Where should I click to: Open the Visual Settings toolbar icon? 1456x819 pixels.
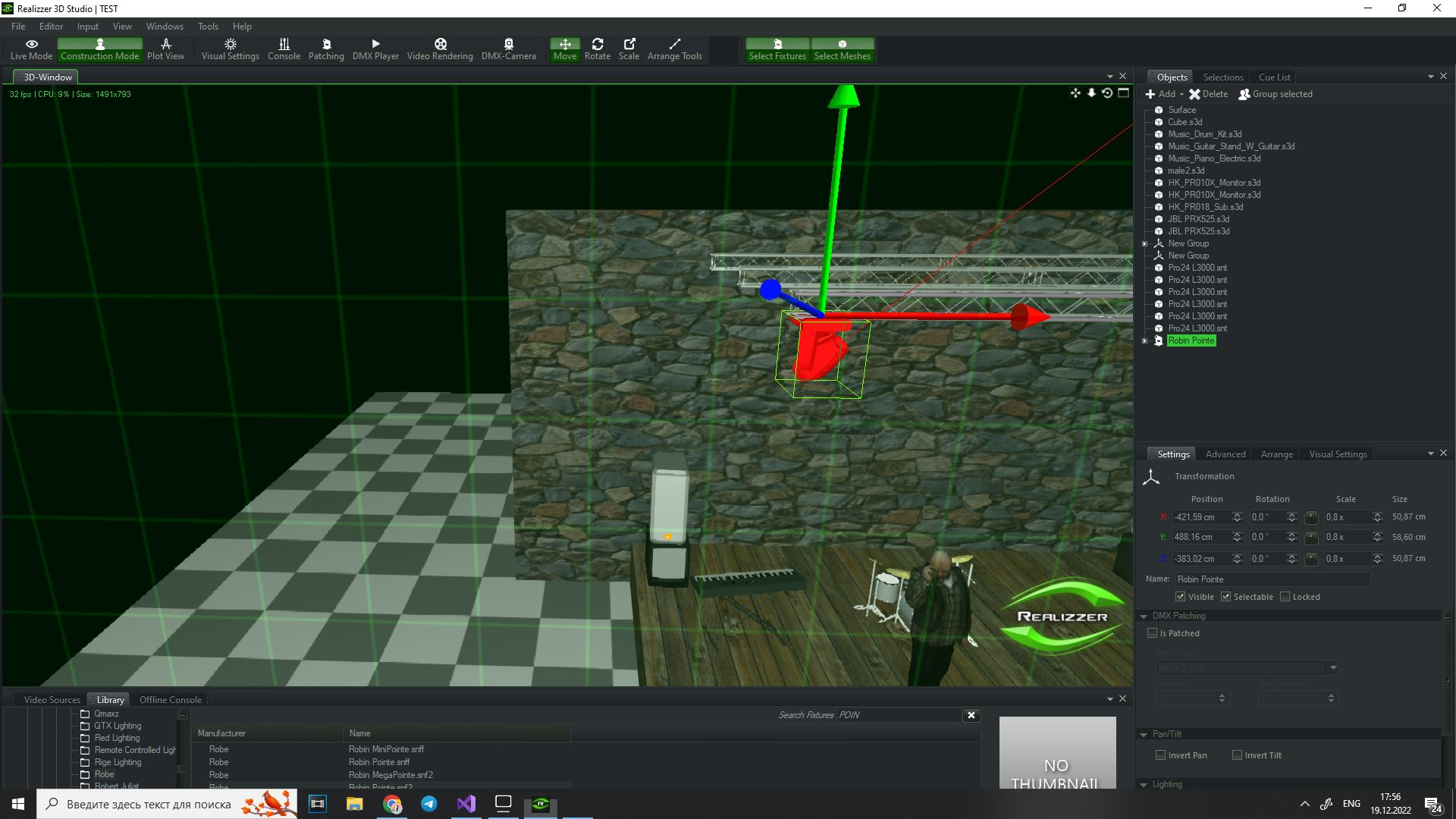tap(230, 49)
